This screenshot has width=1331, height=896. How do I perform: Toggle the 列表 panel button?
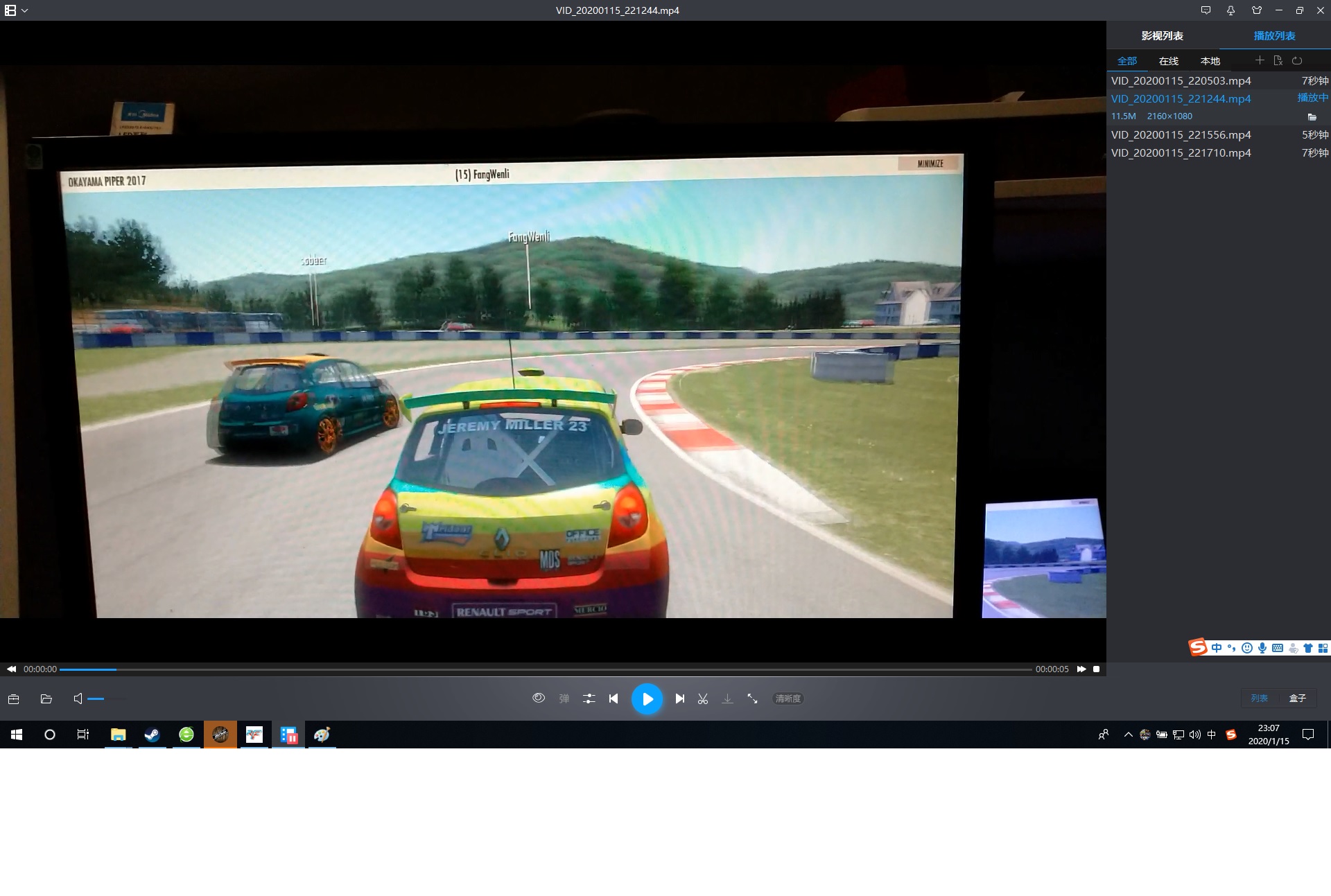(1260, 699)
